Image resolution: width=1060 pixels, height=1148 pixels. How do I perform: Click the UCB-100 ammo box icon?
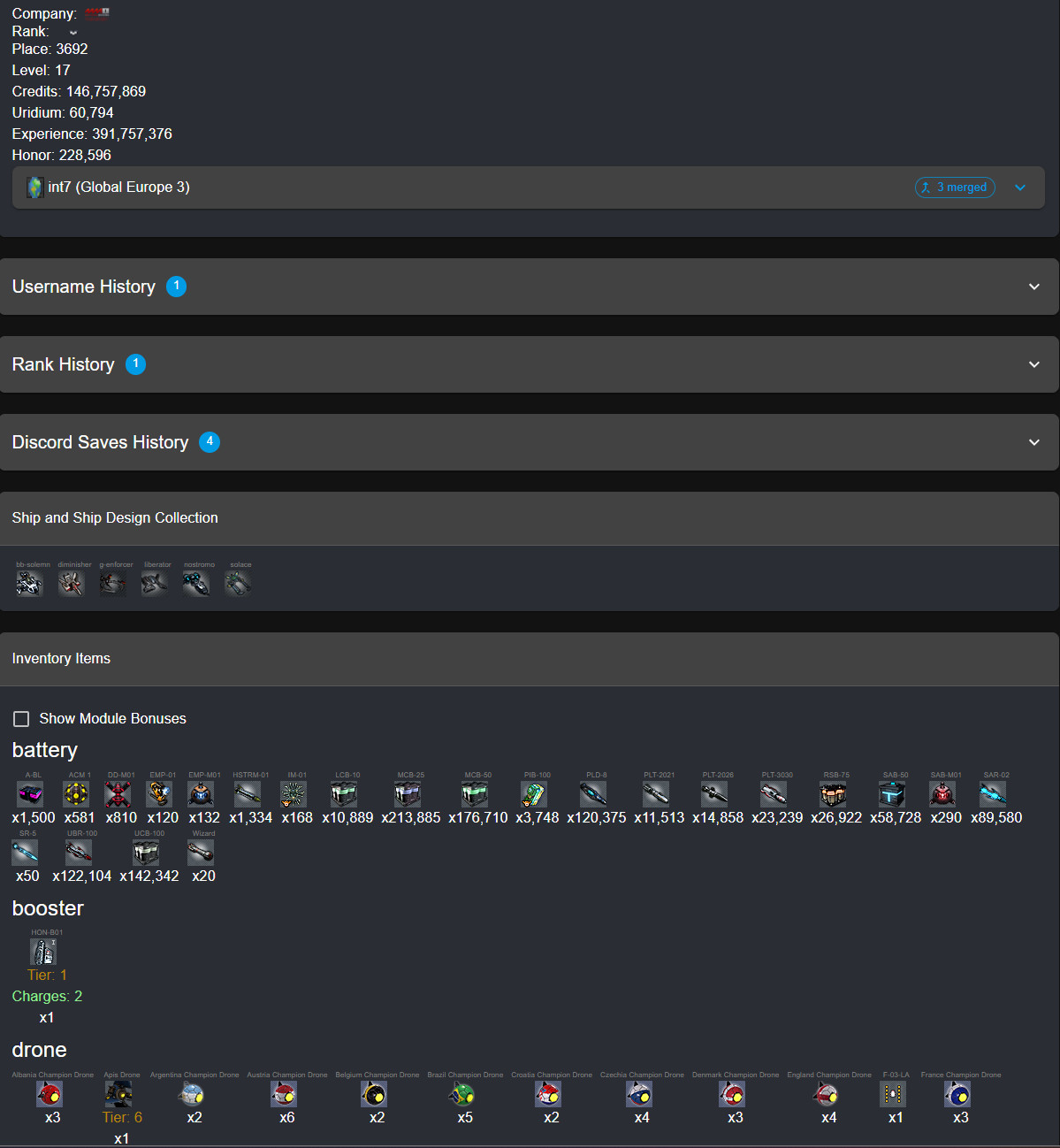click(x=146, y=853)
